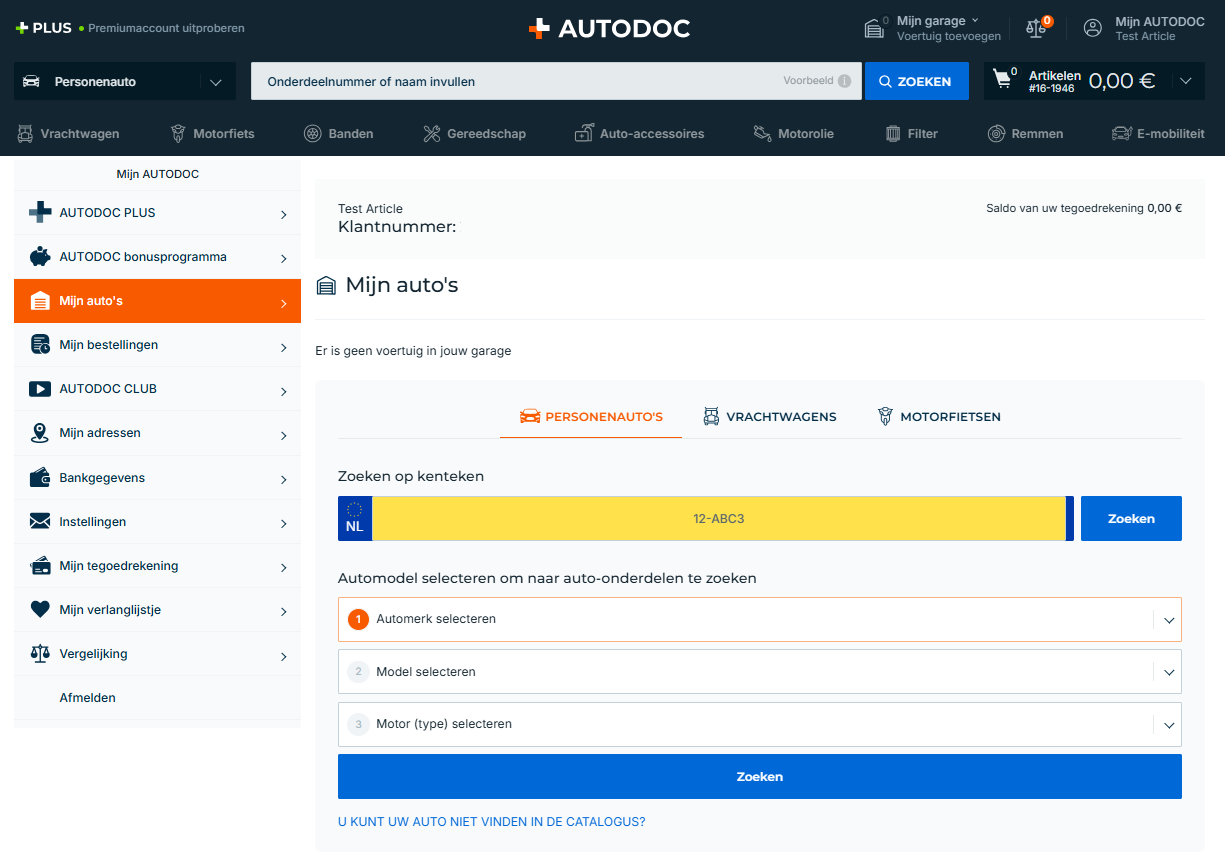This screenshot has height=857, width=1225.
Task: Click the AUTODOC logo in header
Action: pos(609,29)
